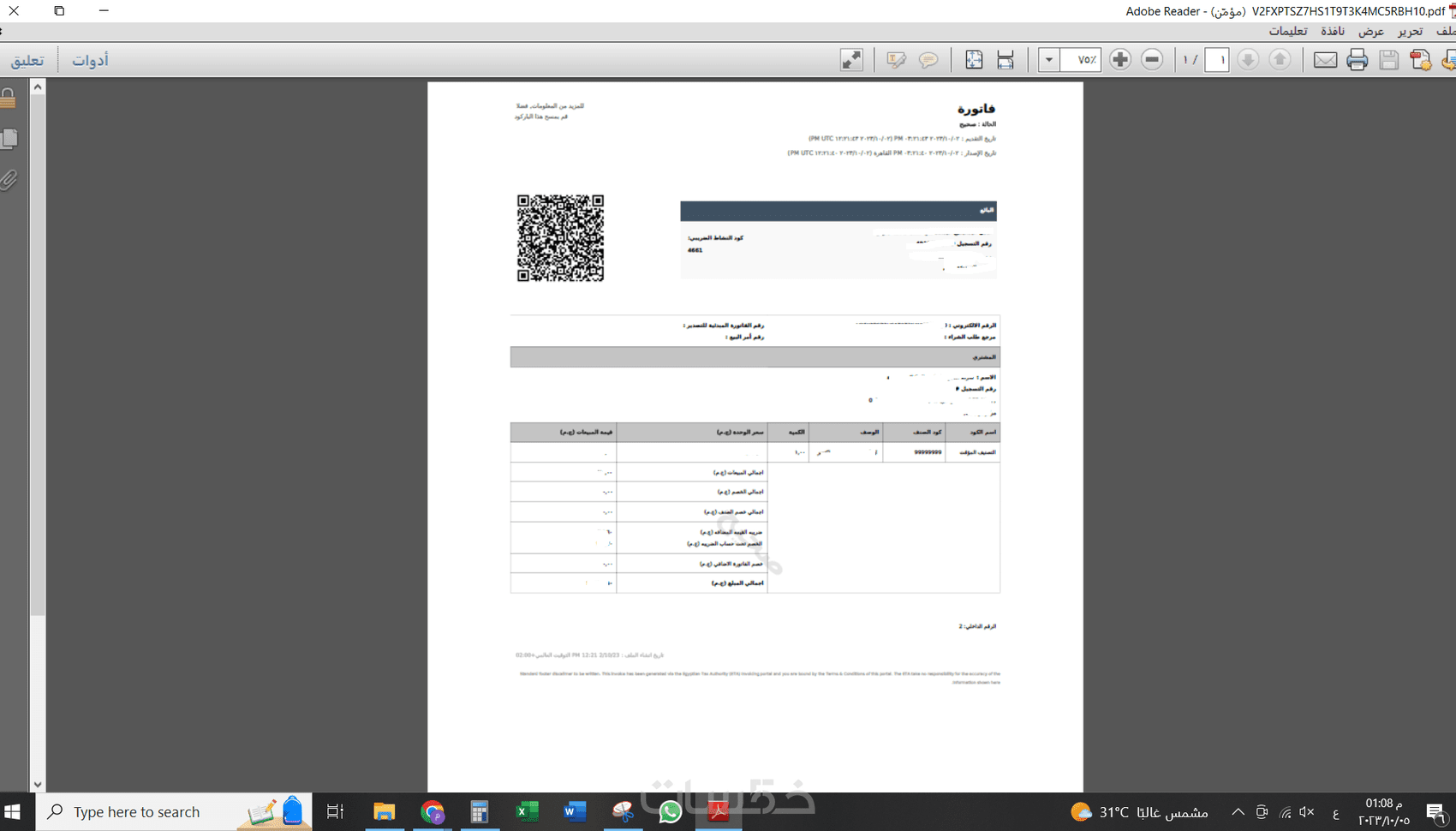
Task: Zoom out with the minus button
Action: tap(1152, 60)
